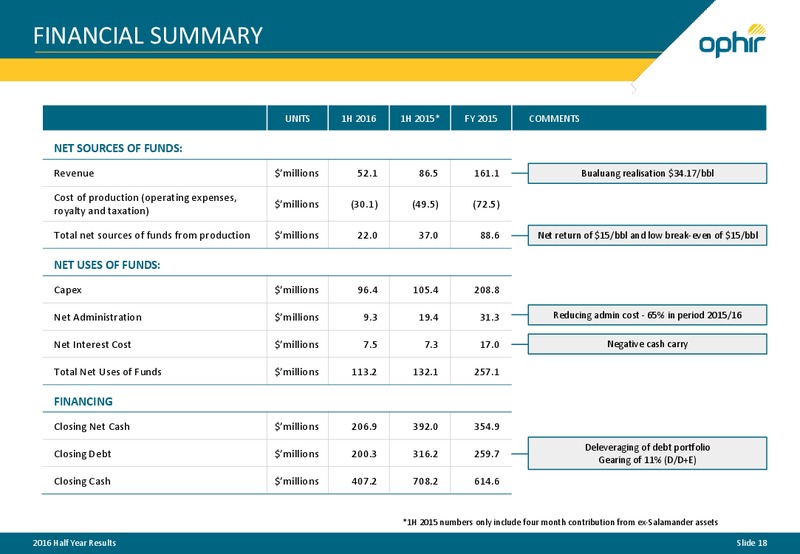This screenshot has height=554, width=800.
Task: Click the Deleveraging of debt portfolio comment box
Action: pyautogui.click(x=647, y=453)
